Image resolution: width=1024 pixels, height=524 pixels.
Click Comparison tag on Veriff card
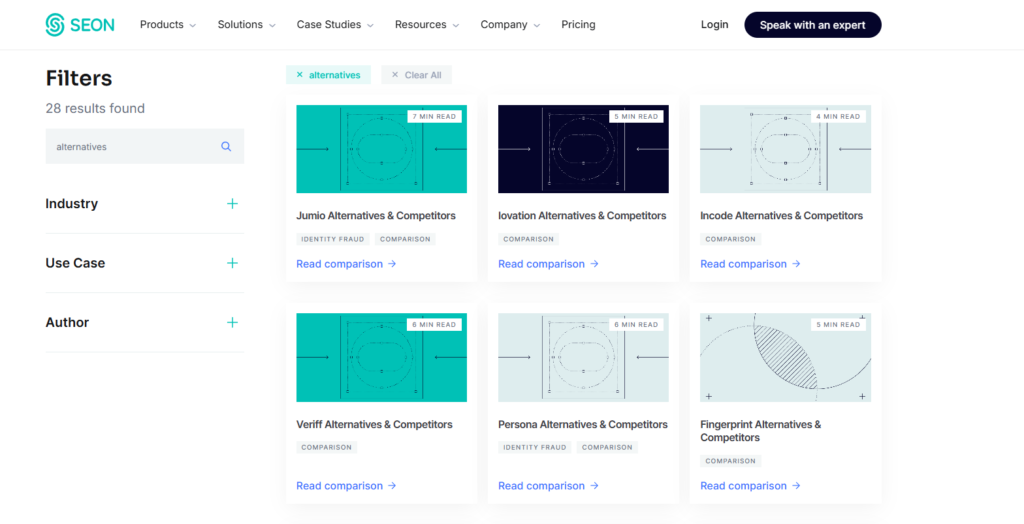(327, 448)
